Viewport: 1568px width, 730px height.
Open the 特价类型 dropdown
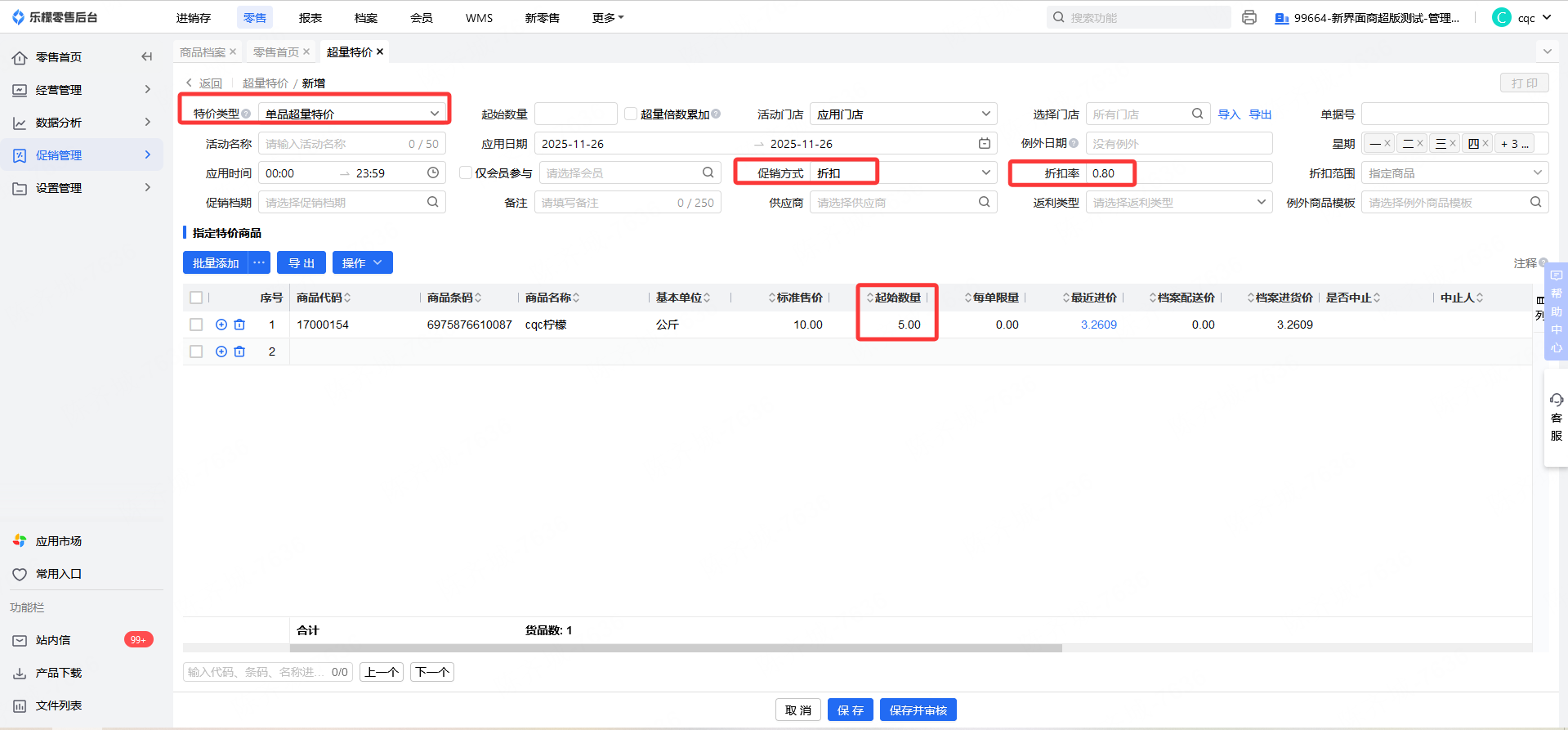click(353, 114)
